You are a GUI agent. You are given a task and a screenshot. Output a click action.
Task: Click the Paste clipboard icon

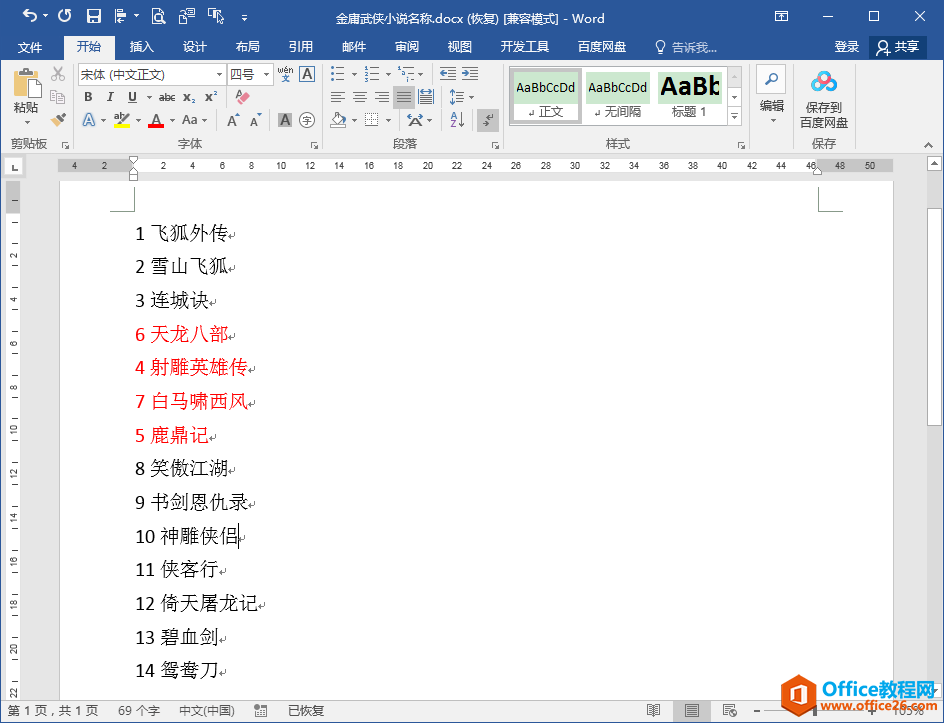(x=26, y=84)
